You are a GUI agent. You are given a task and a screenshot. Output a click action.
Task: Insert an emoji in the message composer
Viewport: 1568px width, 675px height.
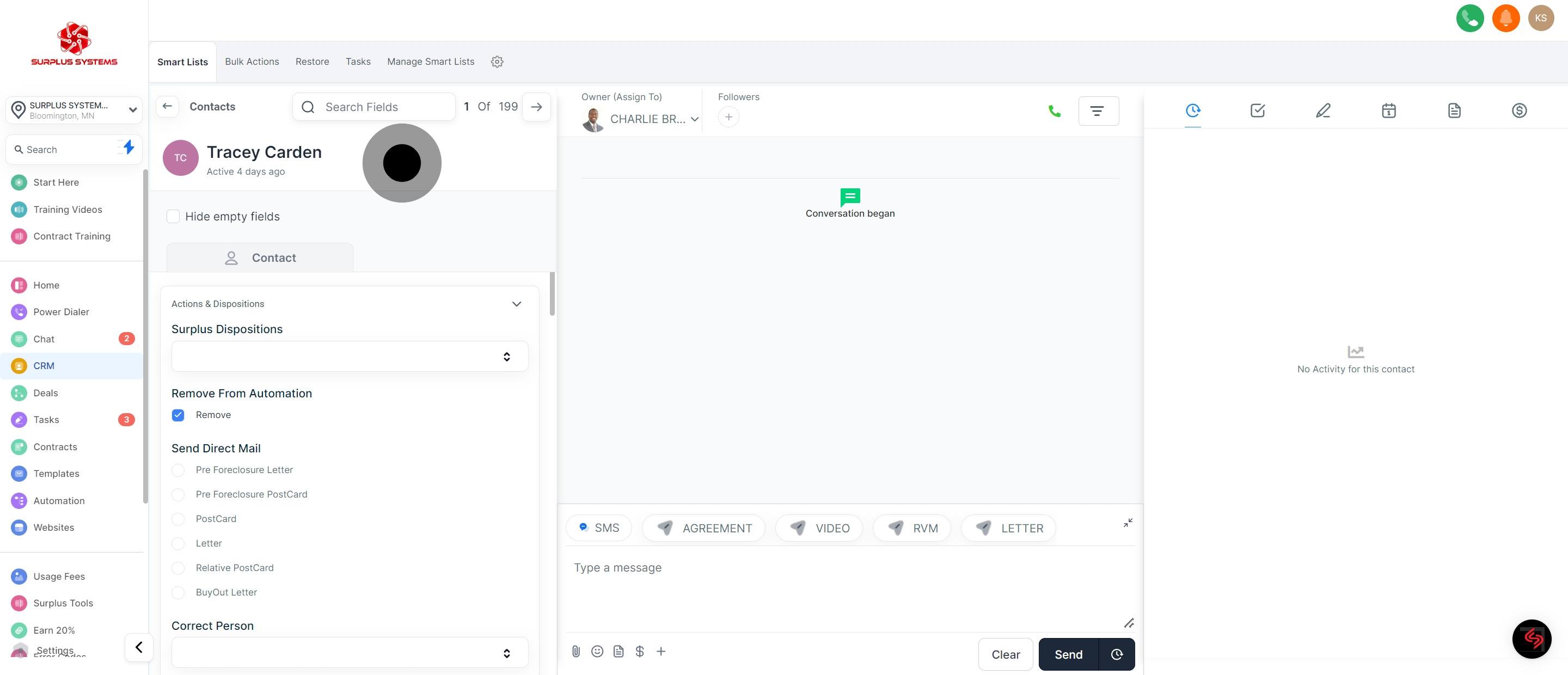[x=597, y=651]
